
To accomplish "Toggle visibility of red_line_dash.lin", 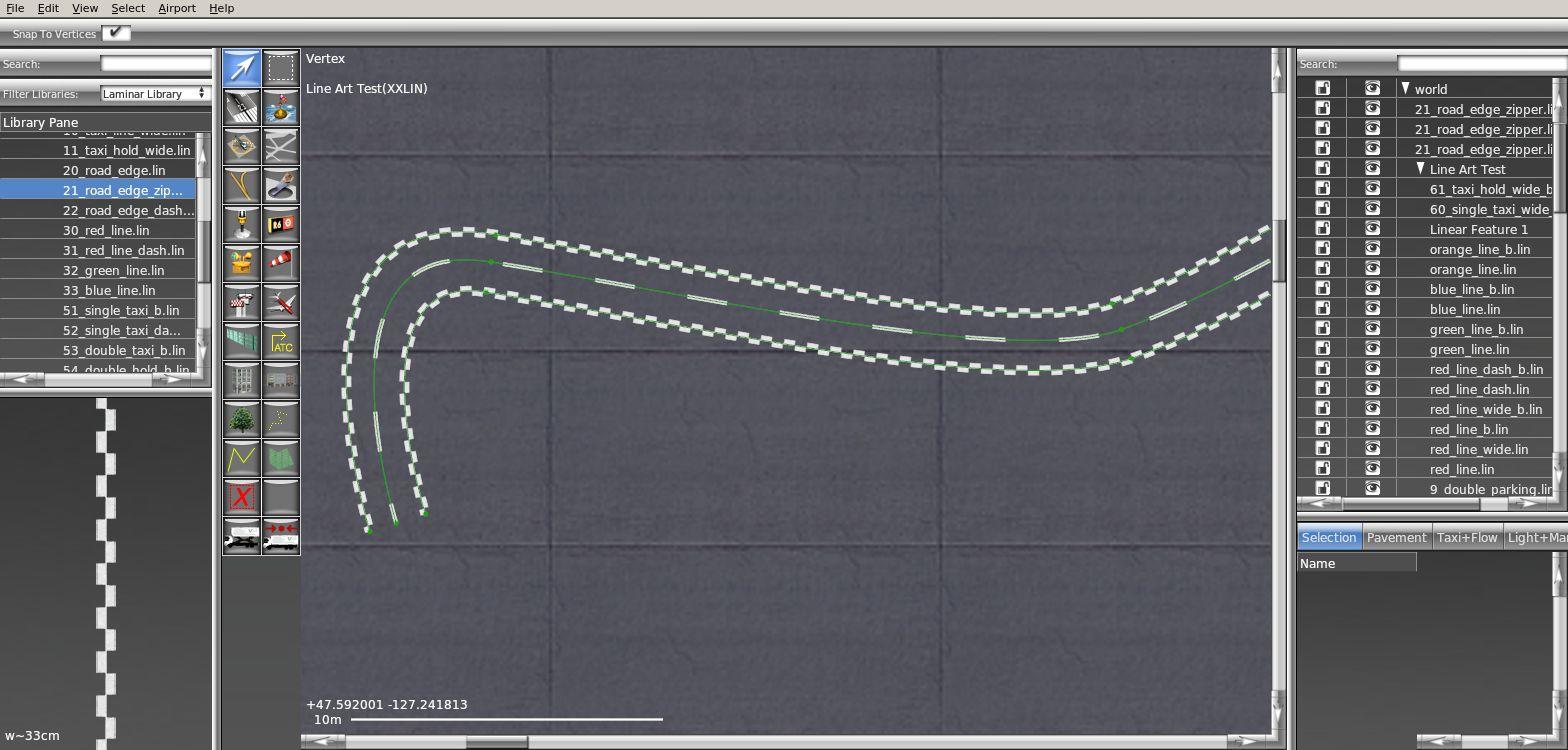I will pos(1372,389).
